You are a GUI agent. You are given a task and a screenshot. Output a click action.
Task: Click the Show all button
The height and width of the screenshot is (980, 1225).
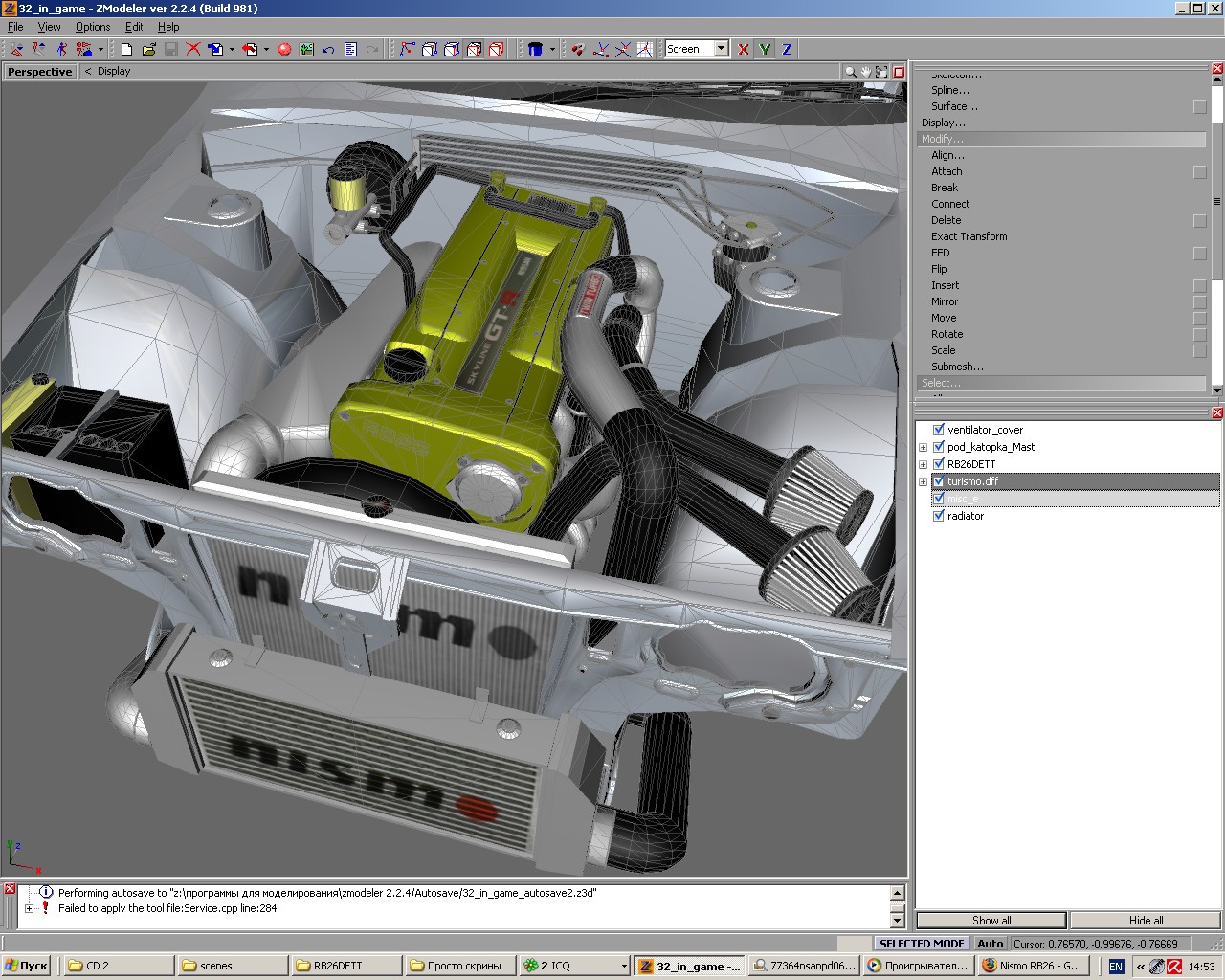click(991, 921)
